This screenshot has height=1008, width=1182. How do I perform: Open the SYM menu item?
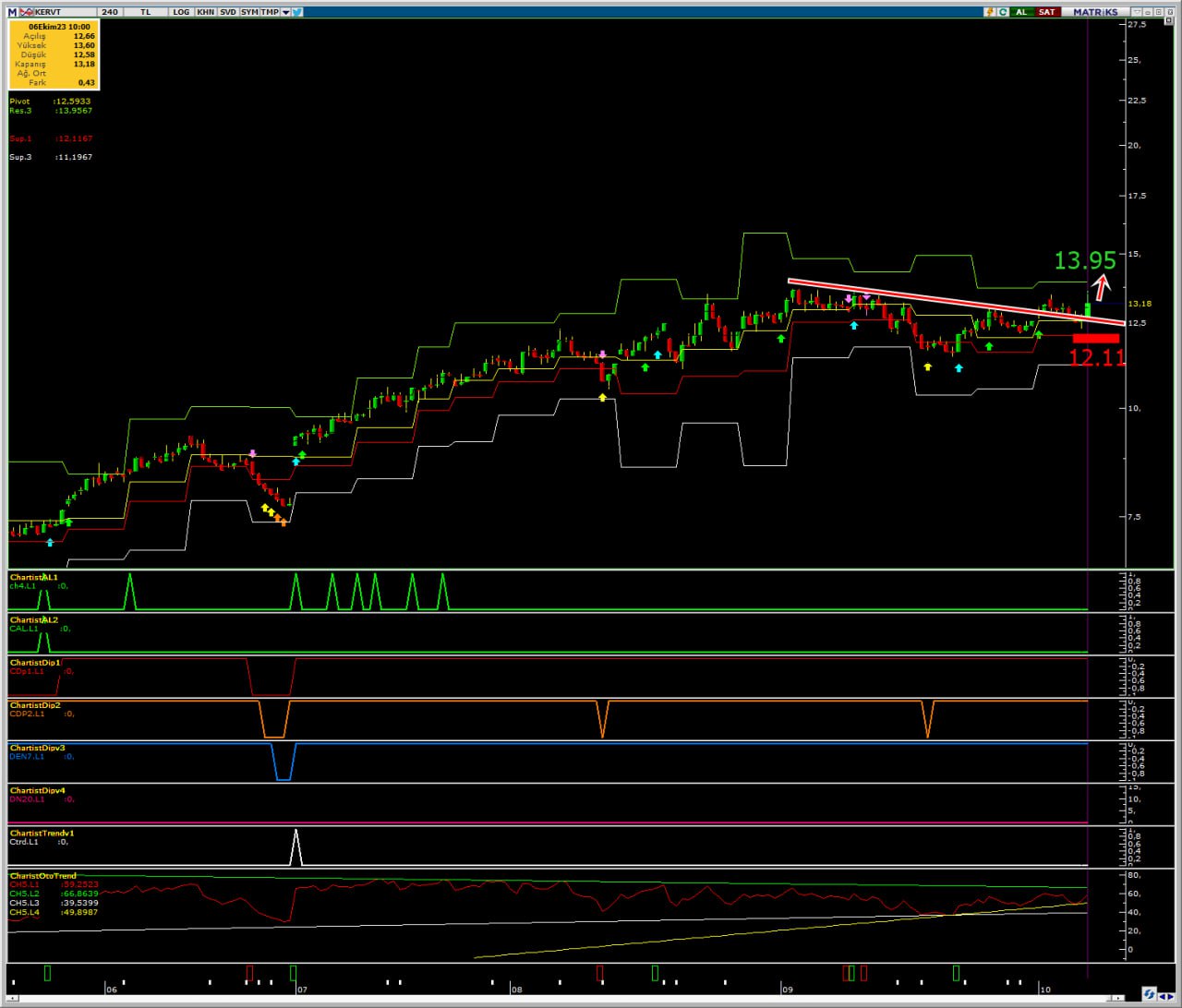tap(249, 12)
